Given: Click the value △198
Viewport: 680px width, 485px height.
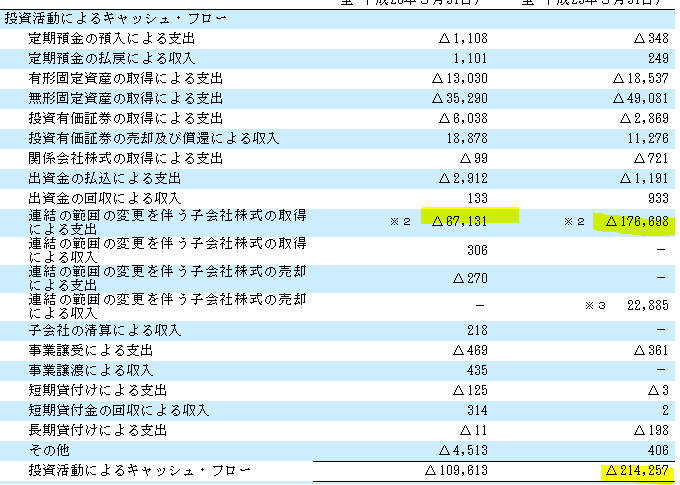Looking at the screenshot, I should point(651,430).
